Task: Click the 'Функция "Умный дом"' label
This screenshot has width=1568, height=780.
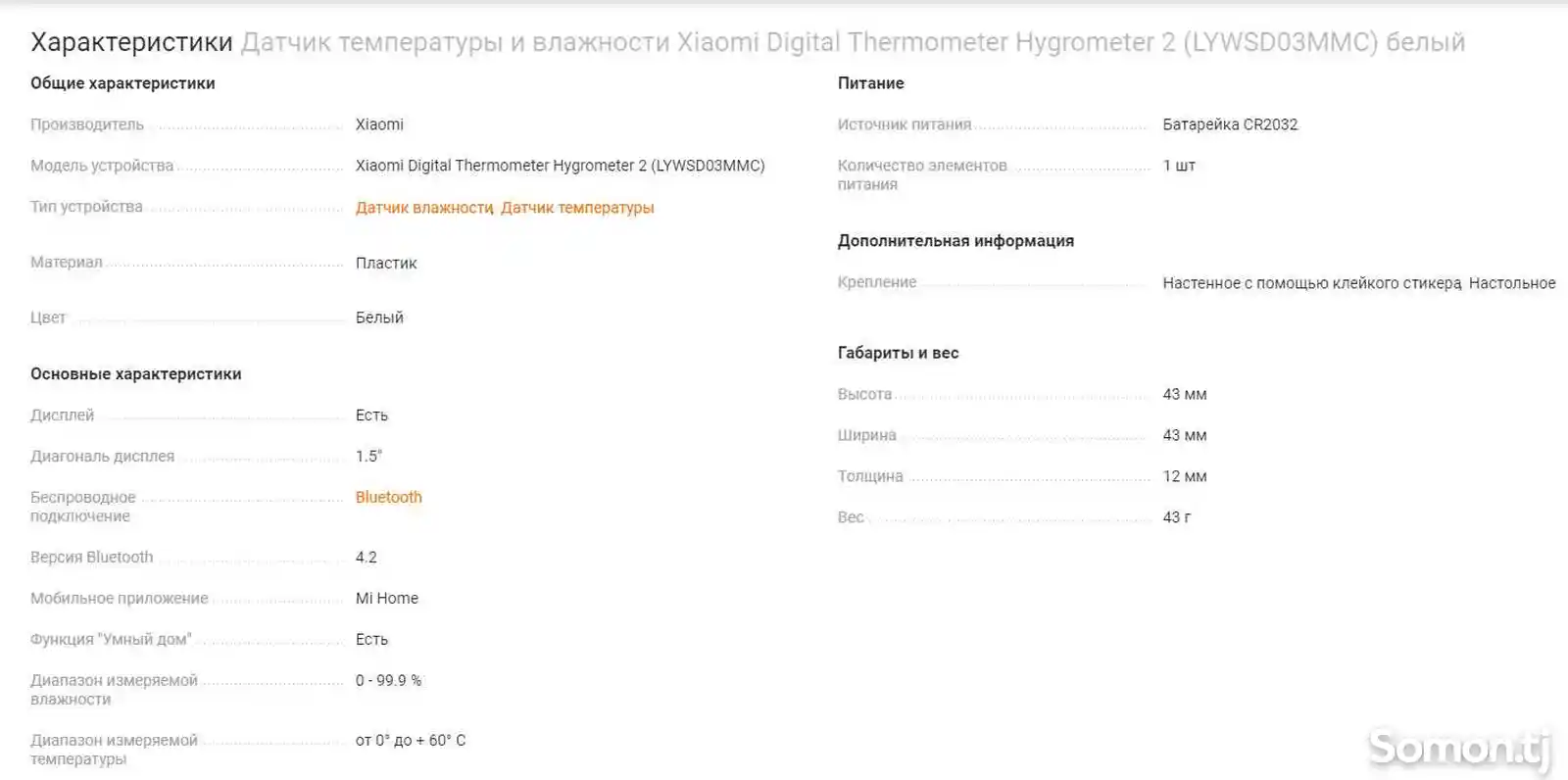Action: click(111, 640)
